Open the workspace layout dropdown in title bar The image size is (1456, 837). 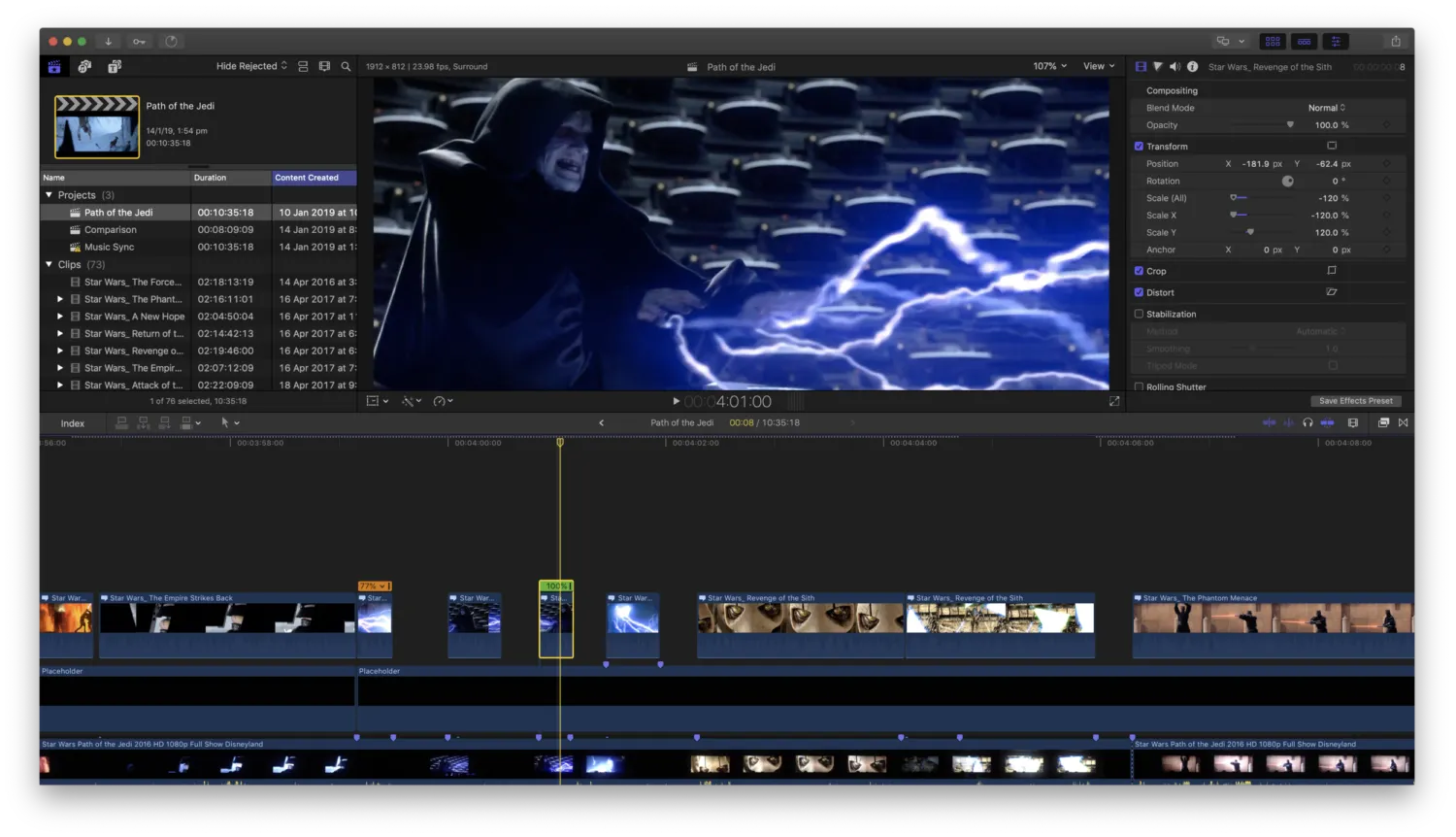1230,41
